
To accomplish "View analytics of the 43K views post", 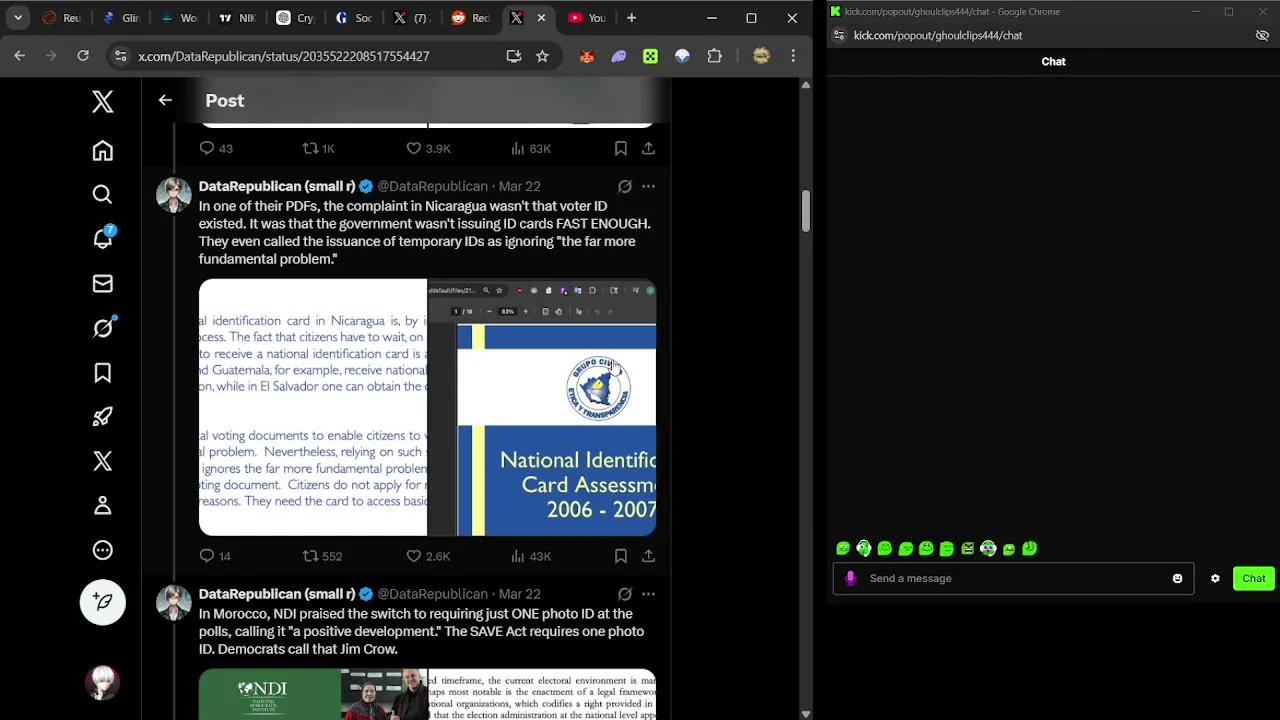I will [531, 556].
